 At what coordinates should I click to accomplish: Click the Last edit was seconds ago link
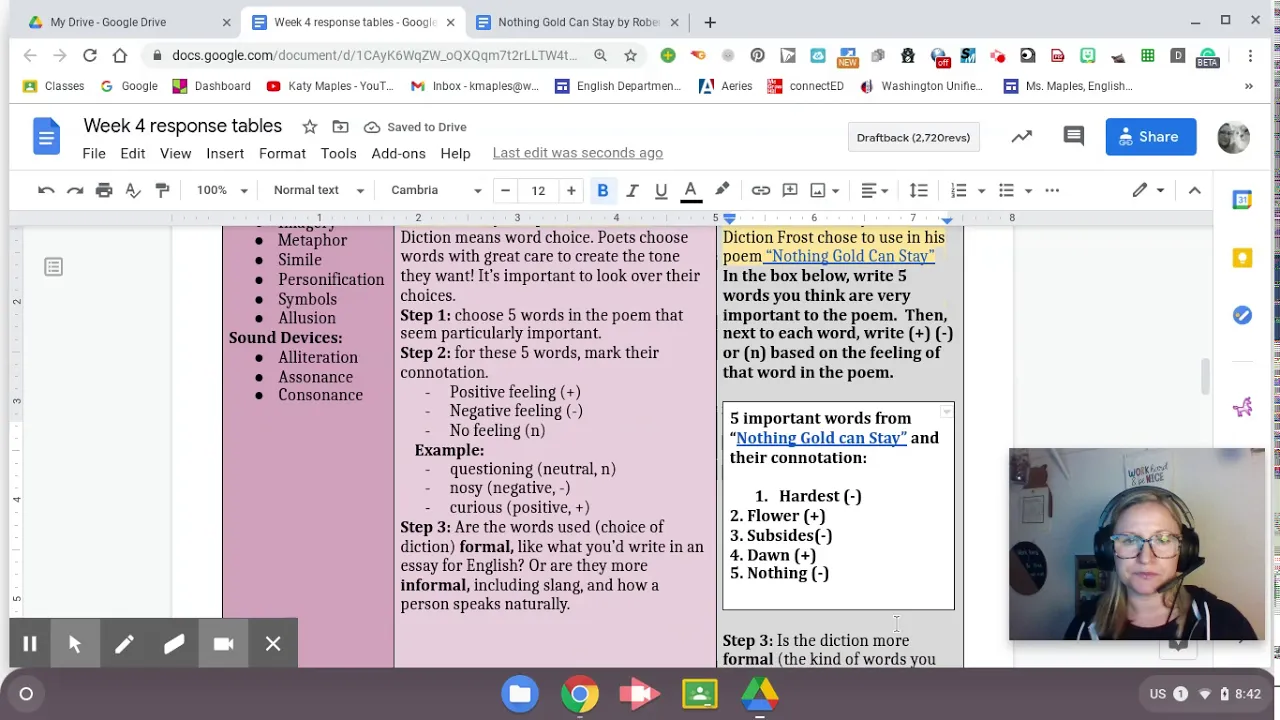pos(578,153)
